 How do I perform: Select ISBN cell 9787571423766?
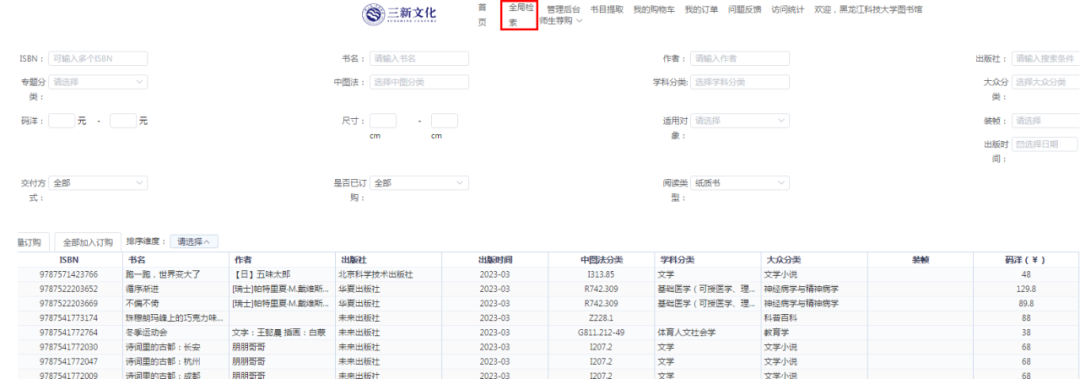(69, 274)
